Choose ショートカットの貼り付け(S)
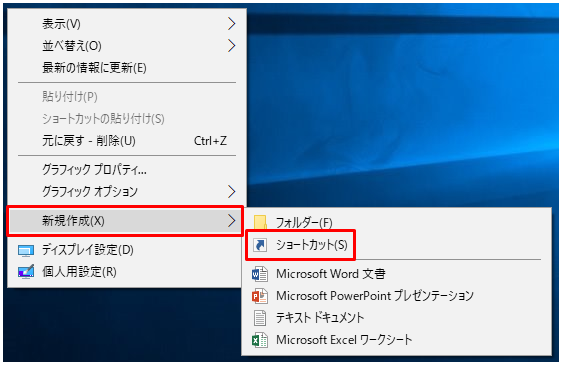The width and height of the screenshot is (564, 366). [x=127, y=119]
